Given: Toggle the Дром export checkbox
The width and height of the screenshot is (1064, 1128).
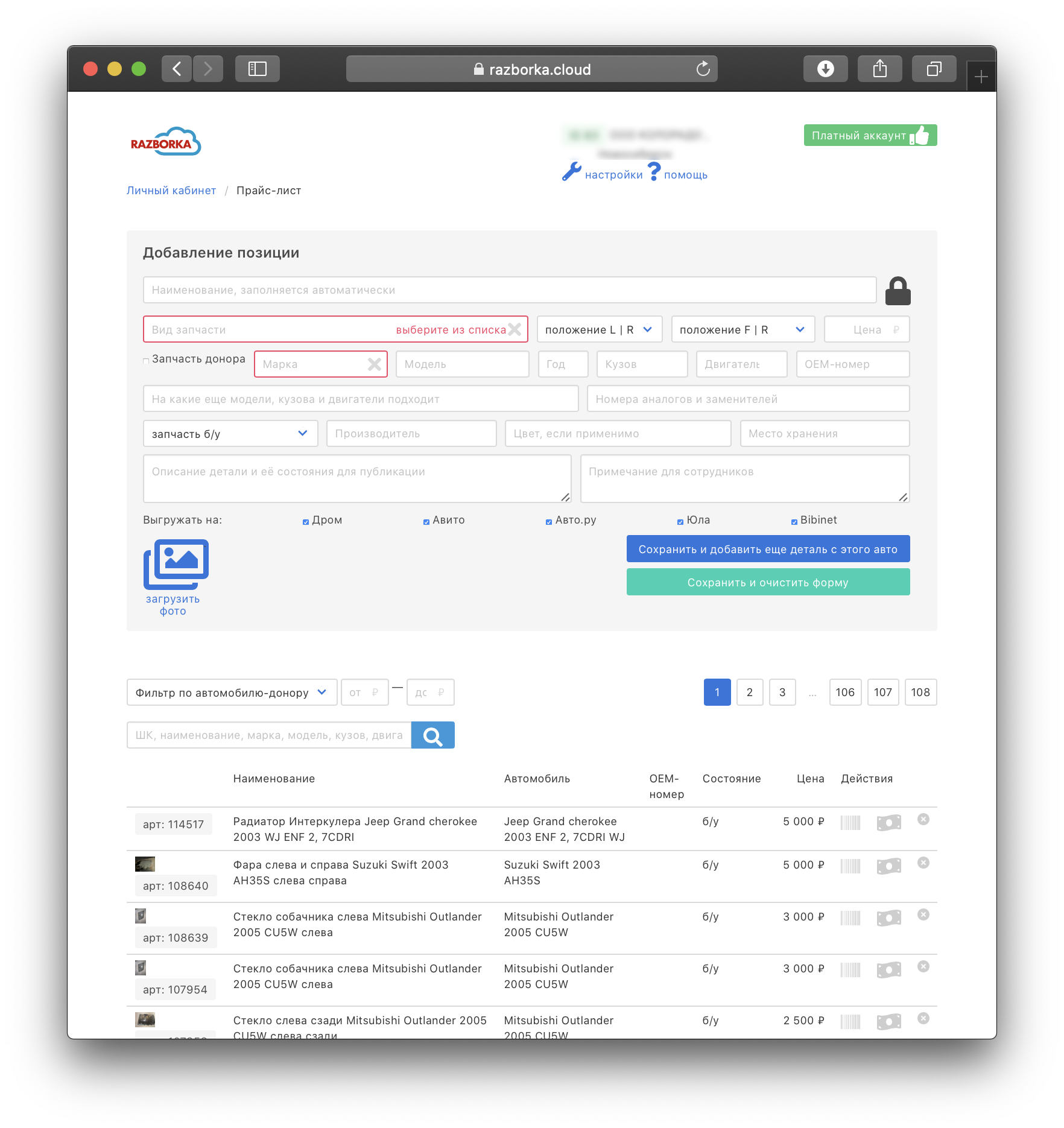Looking at the screenshot, I should click(306, 522).
